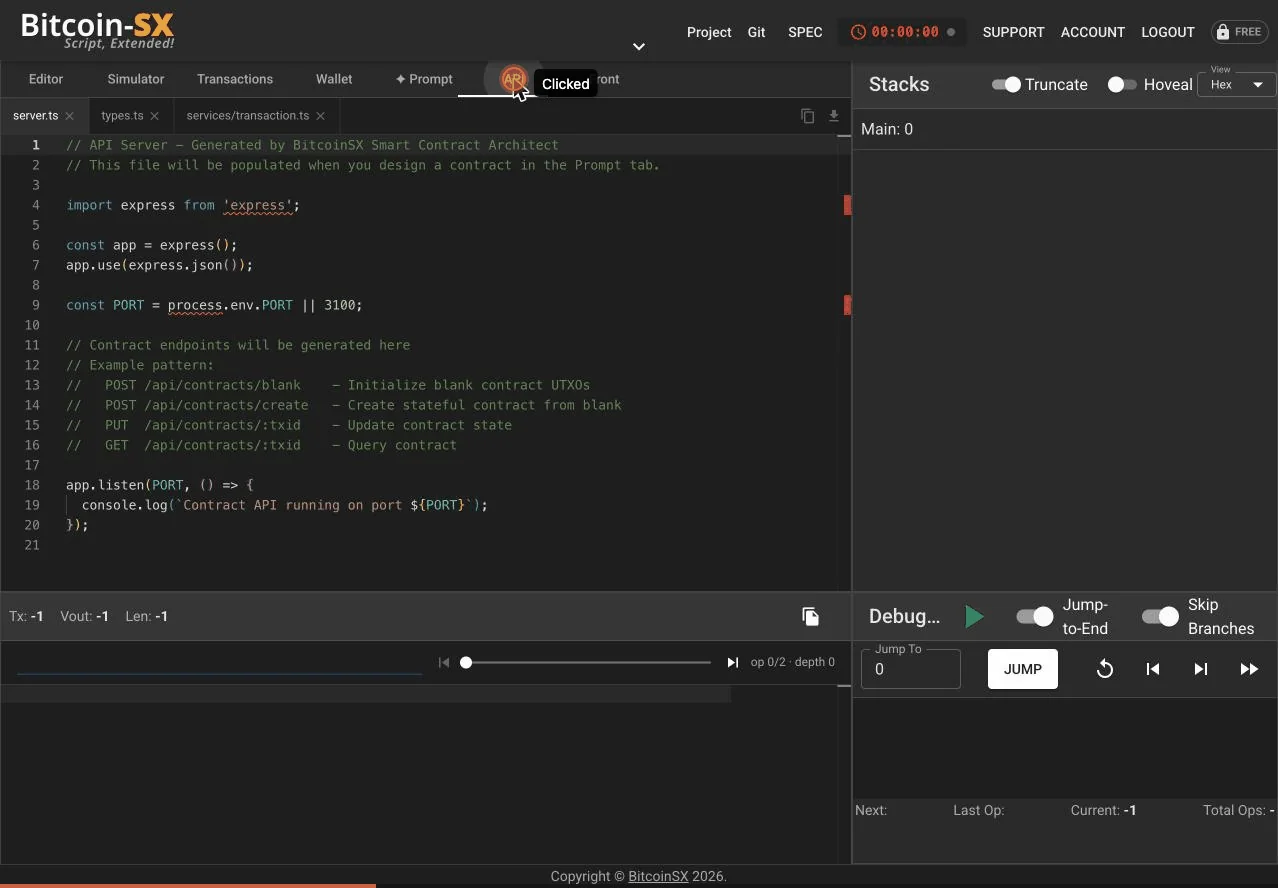Step back one op in debugger

click(1153, 669)
